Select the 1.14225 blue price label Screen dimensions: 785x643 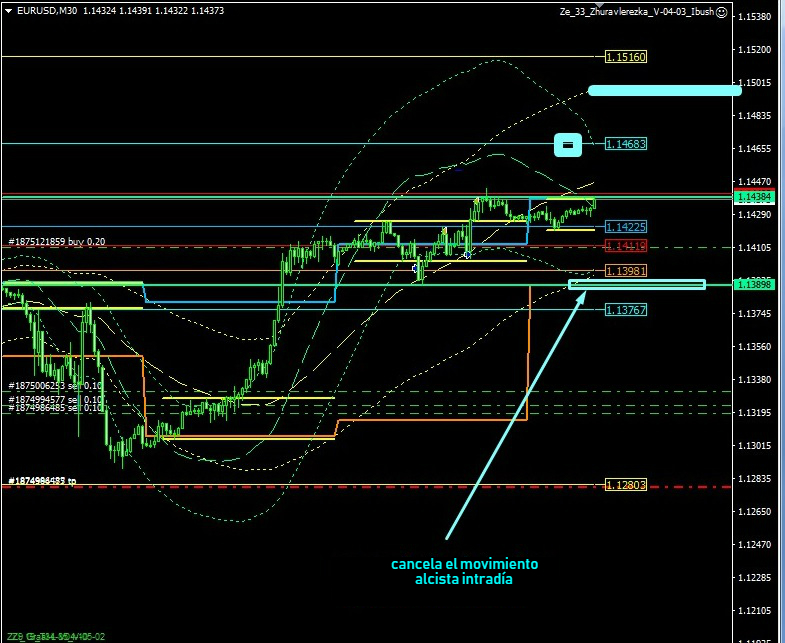pos(626,227)
